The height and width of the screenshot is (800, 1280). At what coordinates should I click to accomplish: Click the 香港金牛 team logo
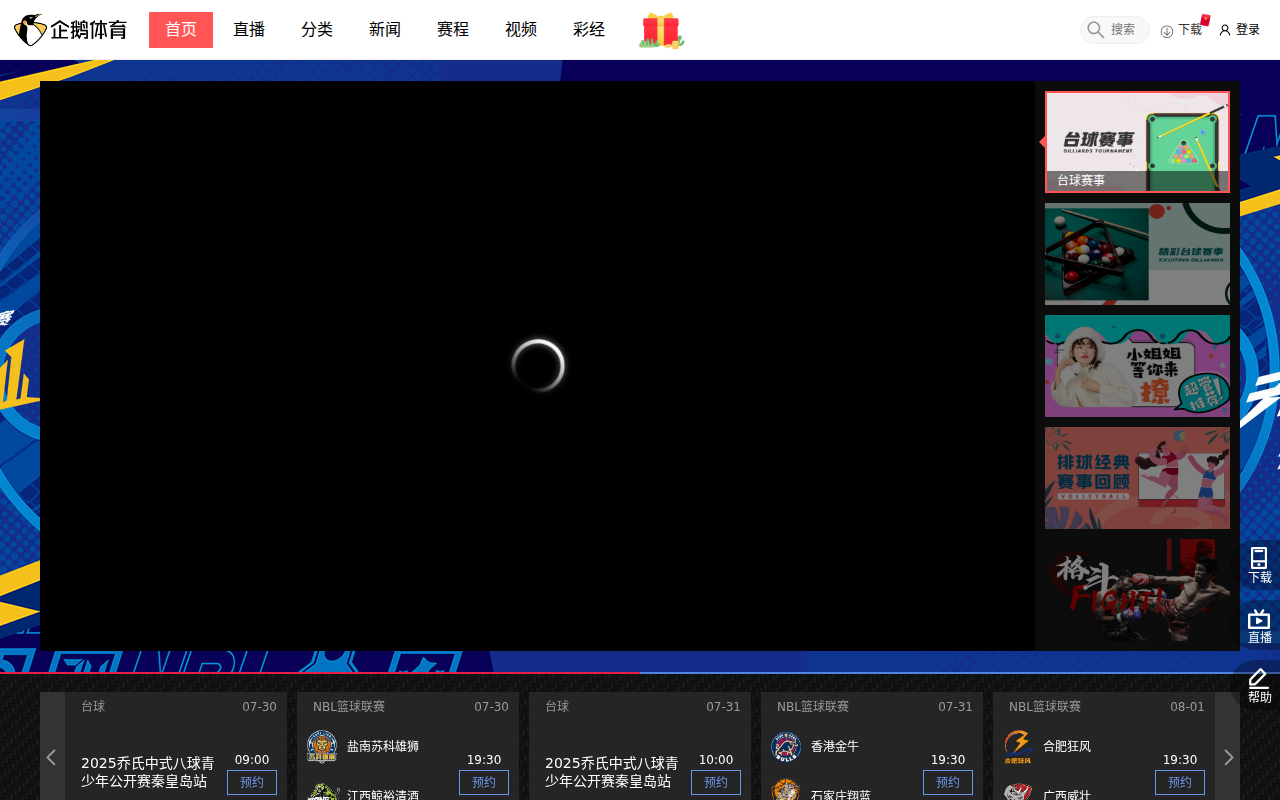click(786, 747)
